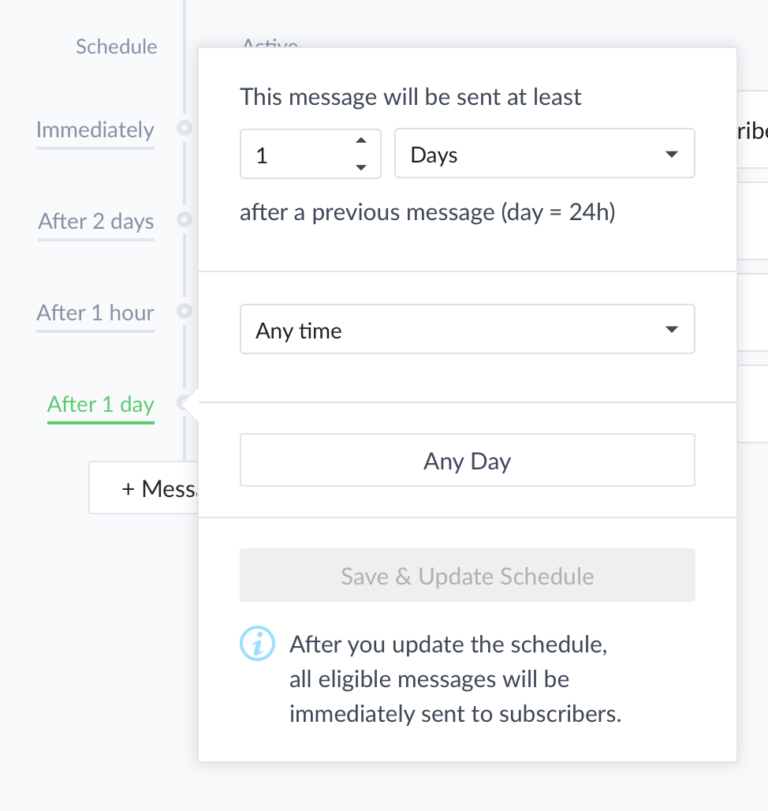
Task: Open the Days unit dropdown
Action: point(545,153)
